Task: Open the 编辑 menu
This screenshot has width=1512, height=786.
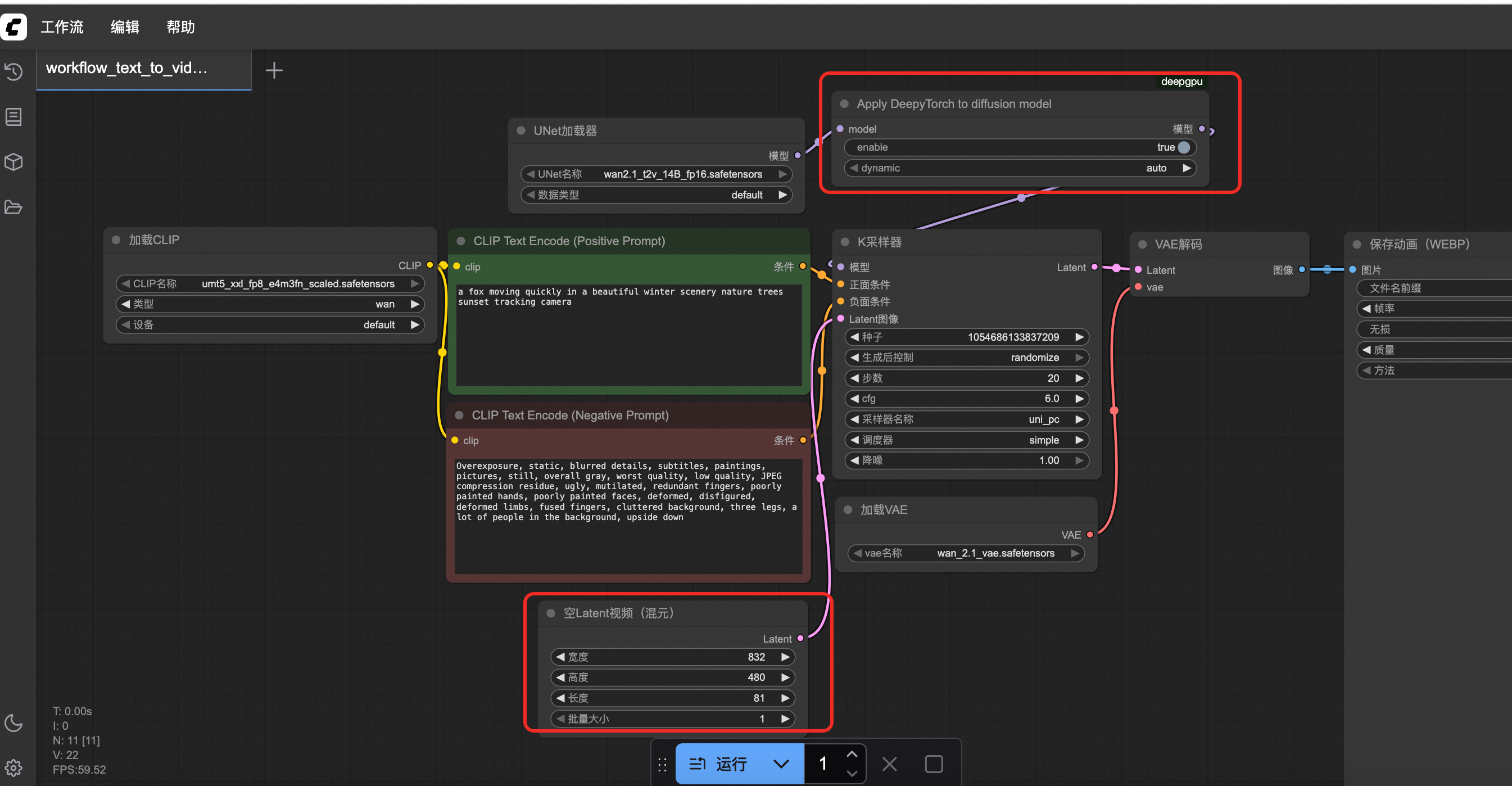Action: (x=124, y=27)
